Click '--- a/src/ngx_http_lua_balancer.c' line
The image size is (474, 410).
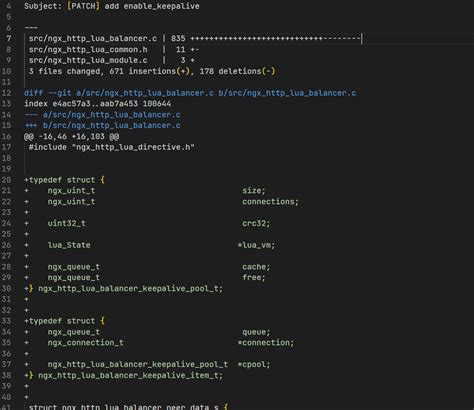pyautogui.click(x=102, y=115)
